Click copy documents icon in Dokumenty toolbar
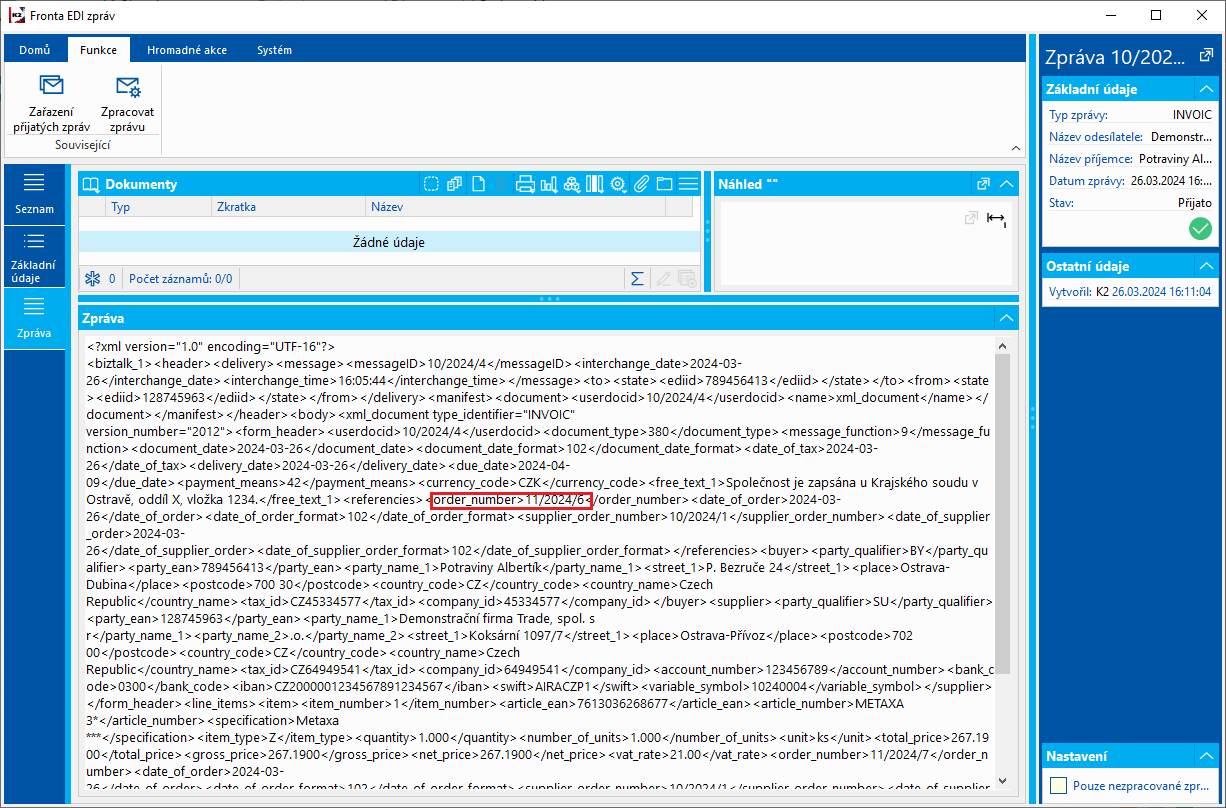1226x808 pixels. point(455,184)
